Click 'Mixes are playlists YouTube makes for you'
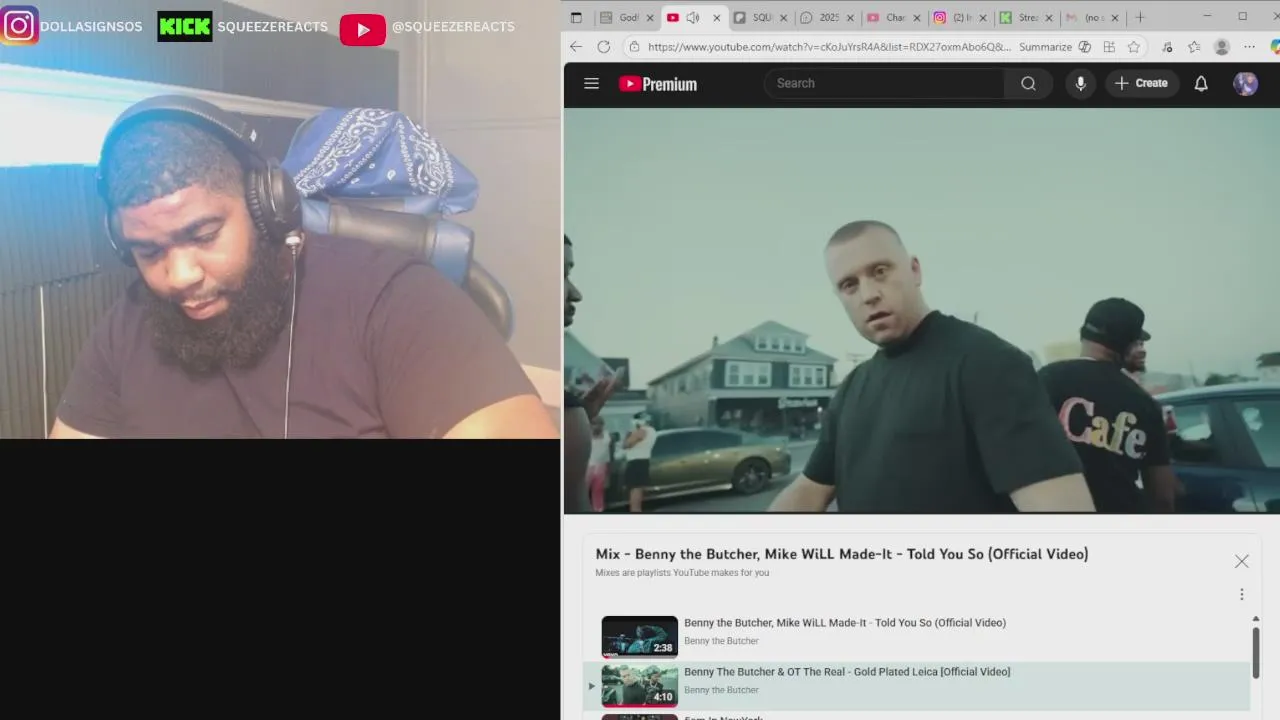The width and height of the screenshot is (1280, 720). coord(682,573)
